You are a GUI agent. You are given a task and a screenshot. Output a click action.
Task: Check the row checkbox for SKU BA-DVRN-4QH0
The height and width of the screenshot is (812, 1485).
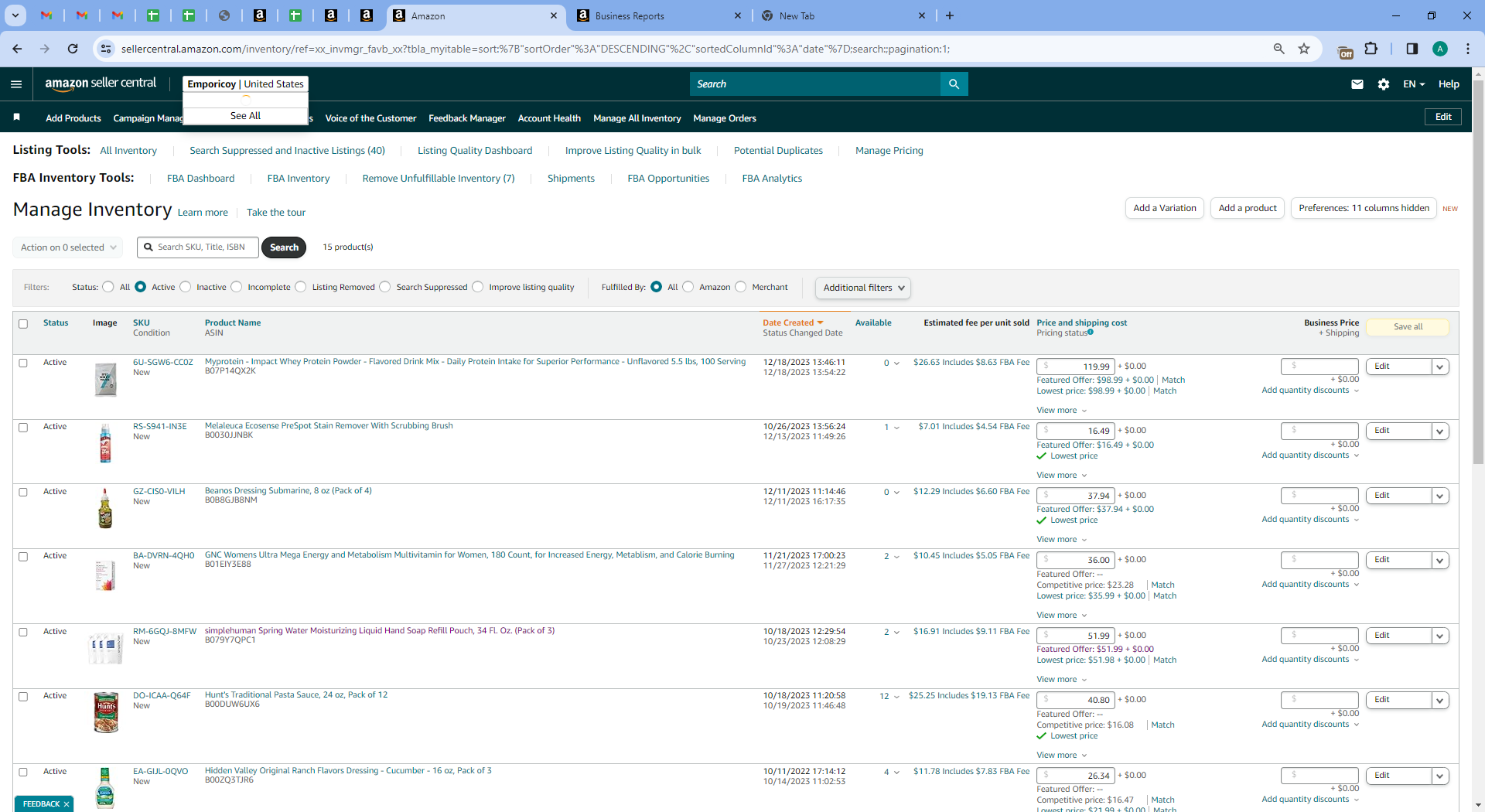point(23,557)
